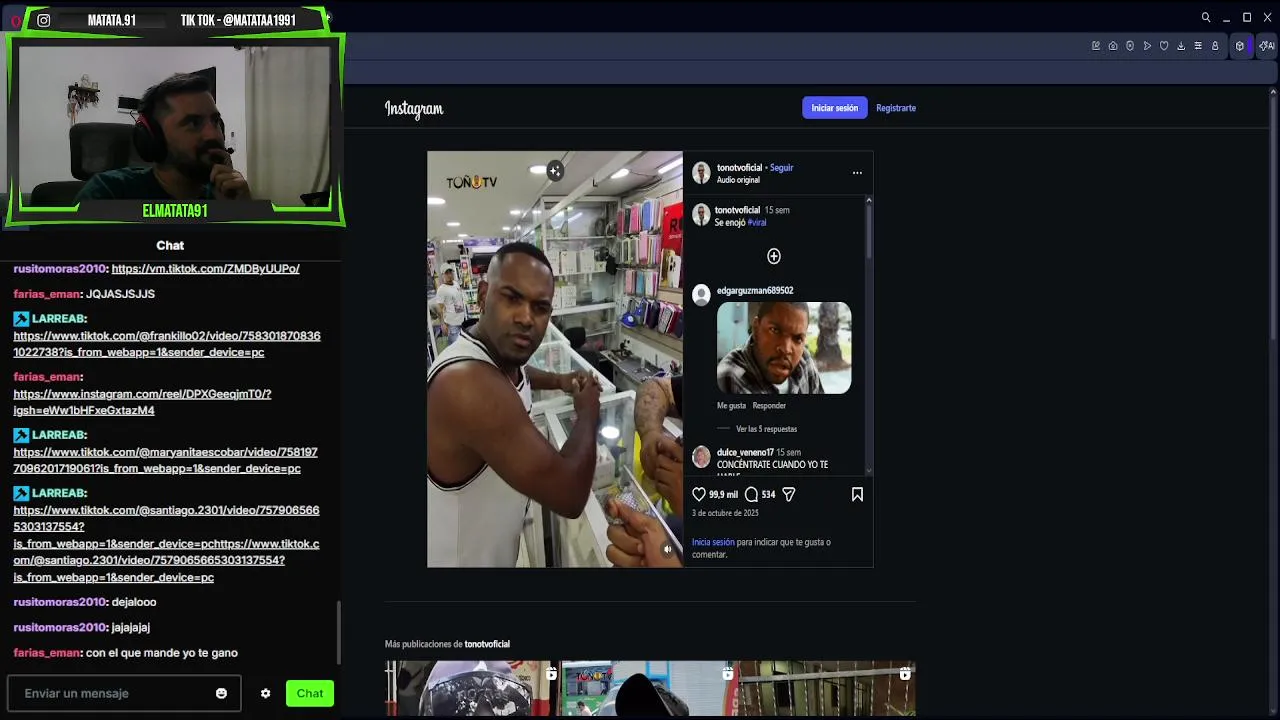Click the tagged-people icon atop the video
The width and height of the screenshot is (1280, 720).
(555, 171)
